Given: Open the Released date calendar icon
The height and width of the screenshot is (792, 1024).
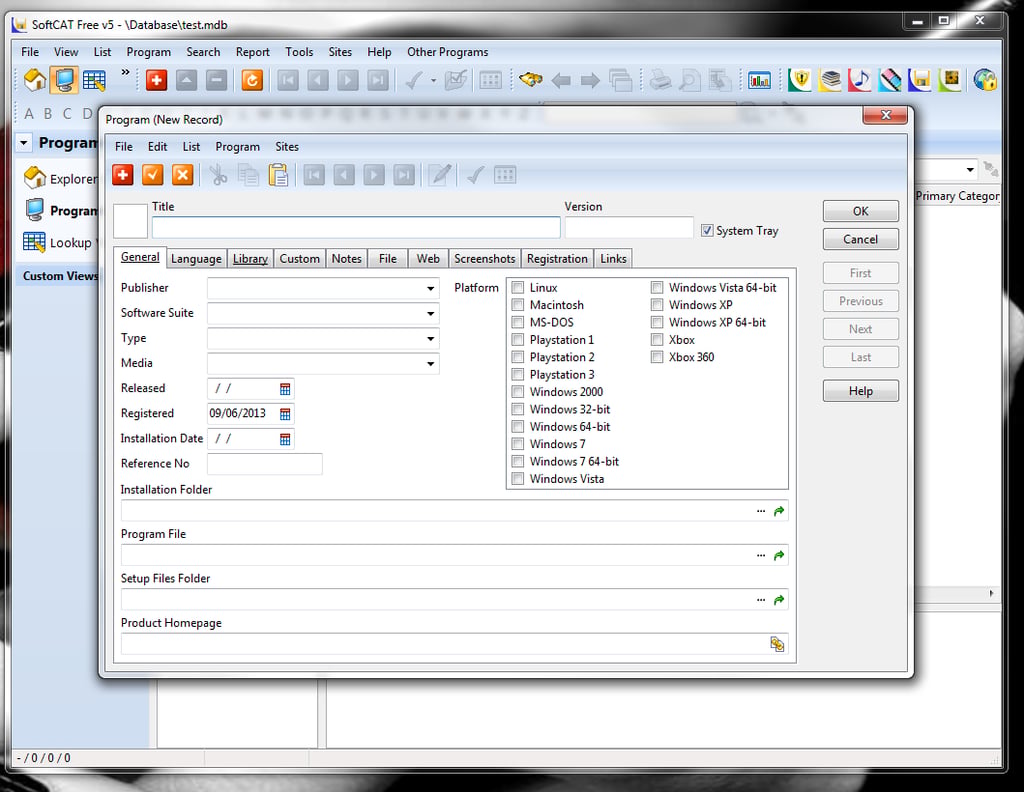Looking at the screenshot, I should tap(285, 389).
